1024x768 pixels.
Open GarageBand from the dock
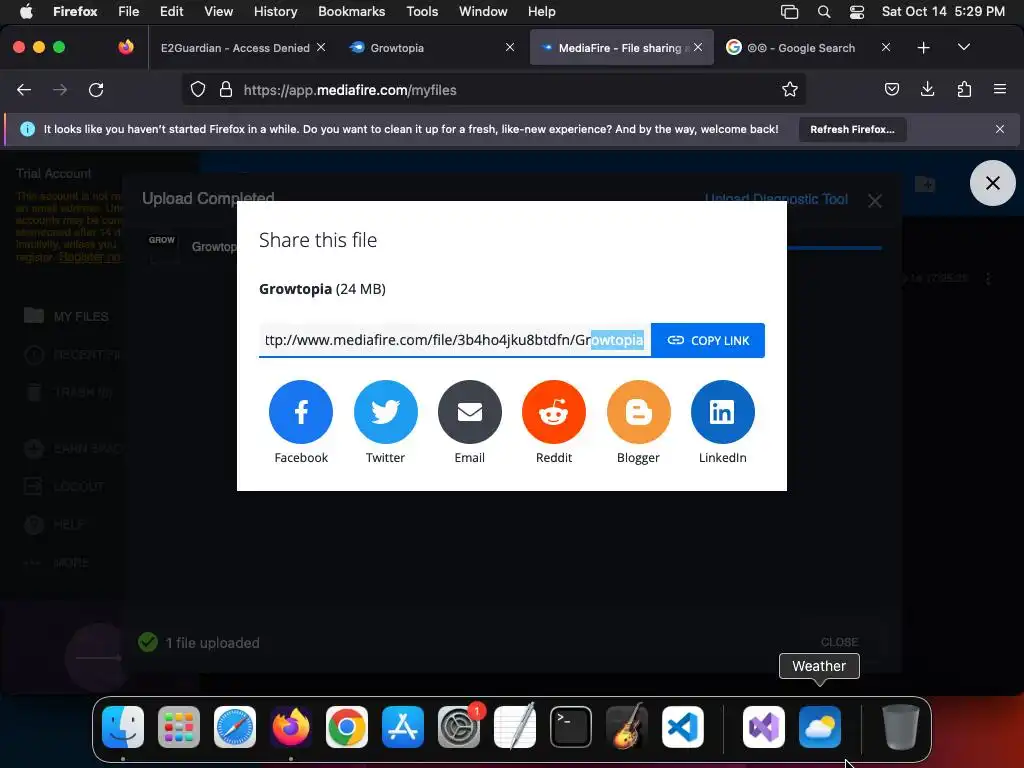627,727
